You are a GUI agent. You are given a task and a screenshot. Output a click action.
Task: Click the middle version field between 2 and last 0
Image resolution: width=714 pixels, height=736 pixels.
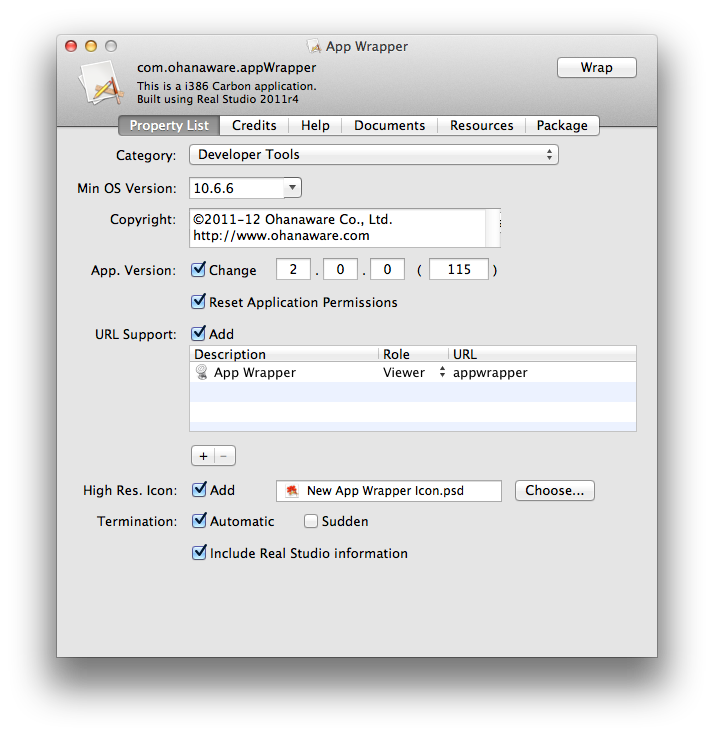tap(340, 269)
